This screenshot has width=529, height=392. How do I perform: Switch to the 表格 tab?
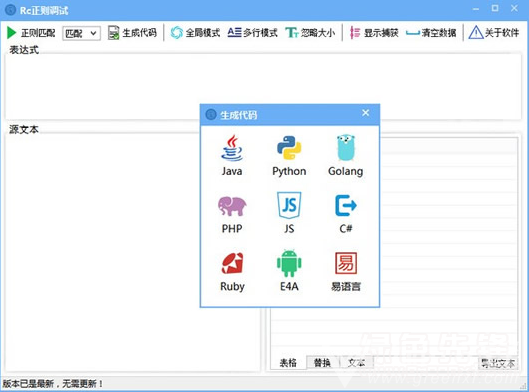[x=288, y=363]
